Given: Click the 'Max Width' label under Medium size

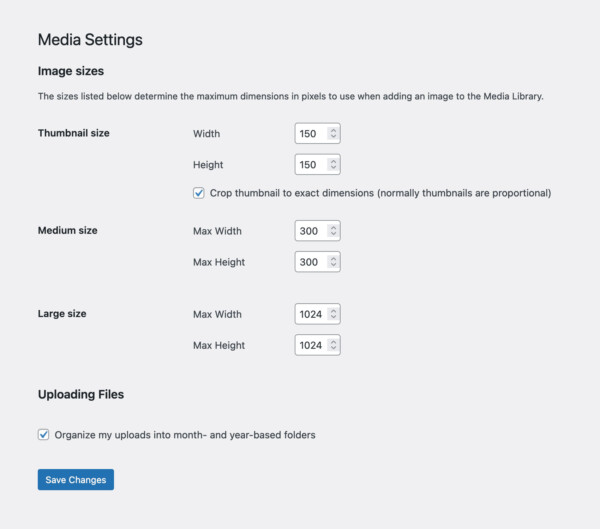Looking at the screenshot, I should 217,231.
